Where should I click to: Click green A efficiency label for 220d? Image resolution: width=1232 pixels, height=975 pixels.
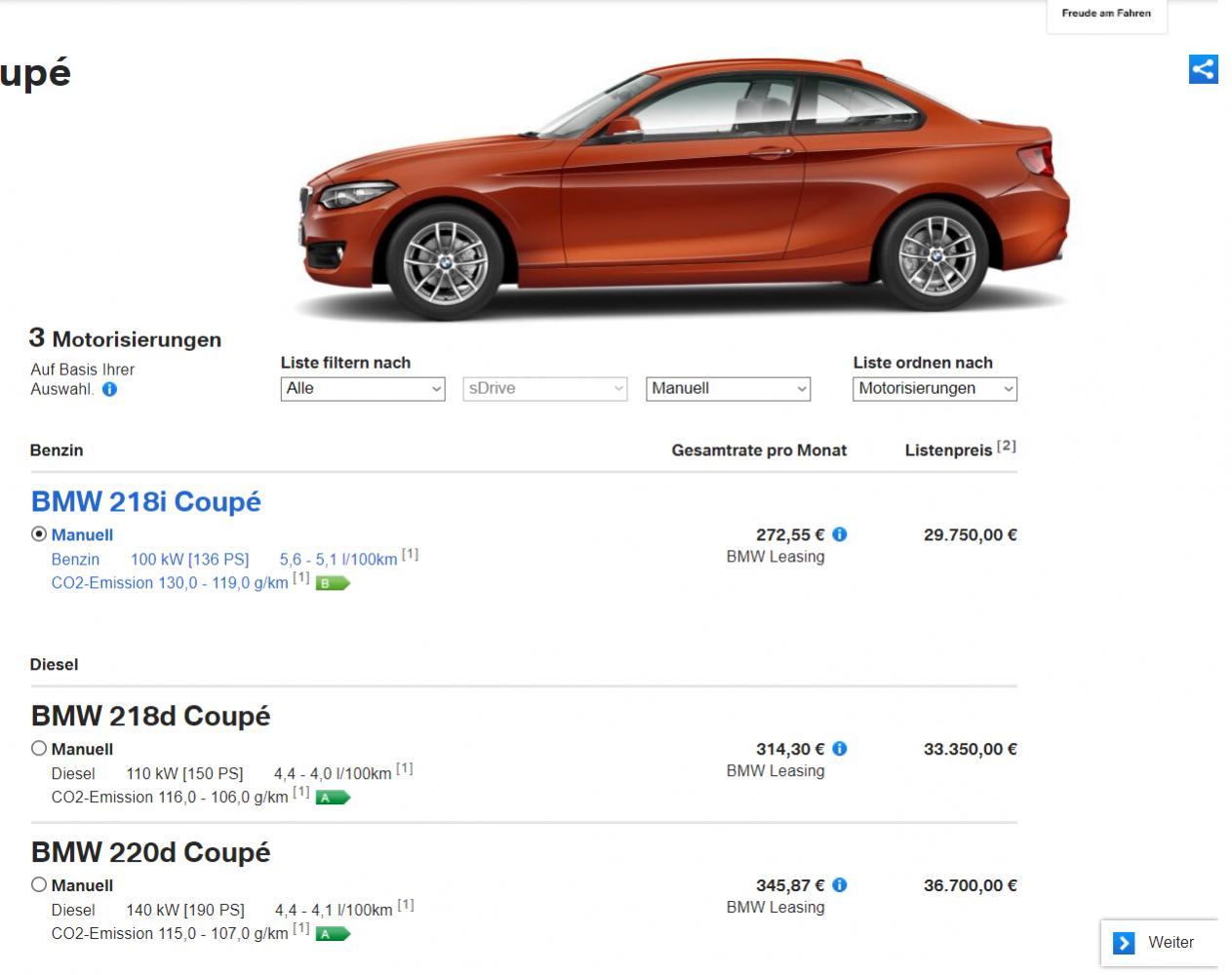pos(333,934)
